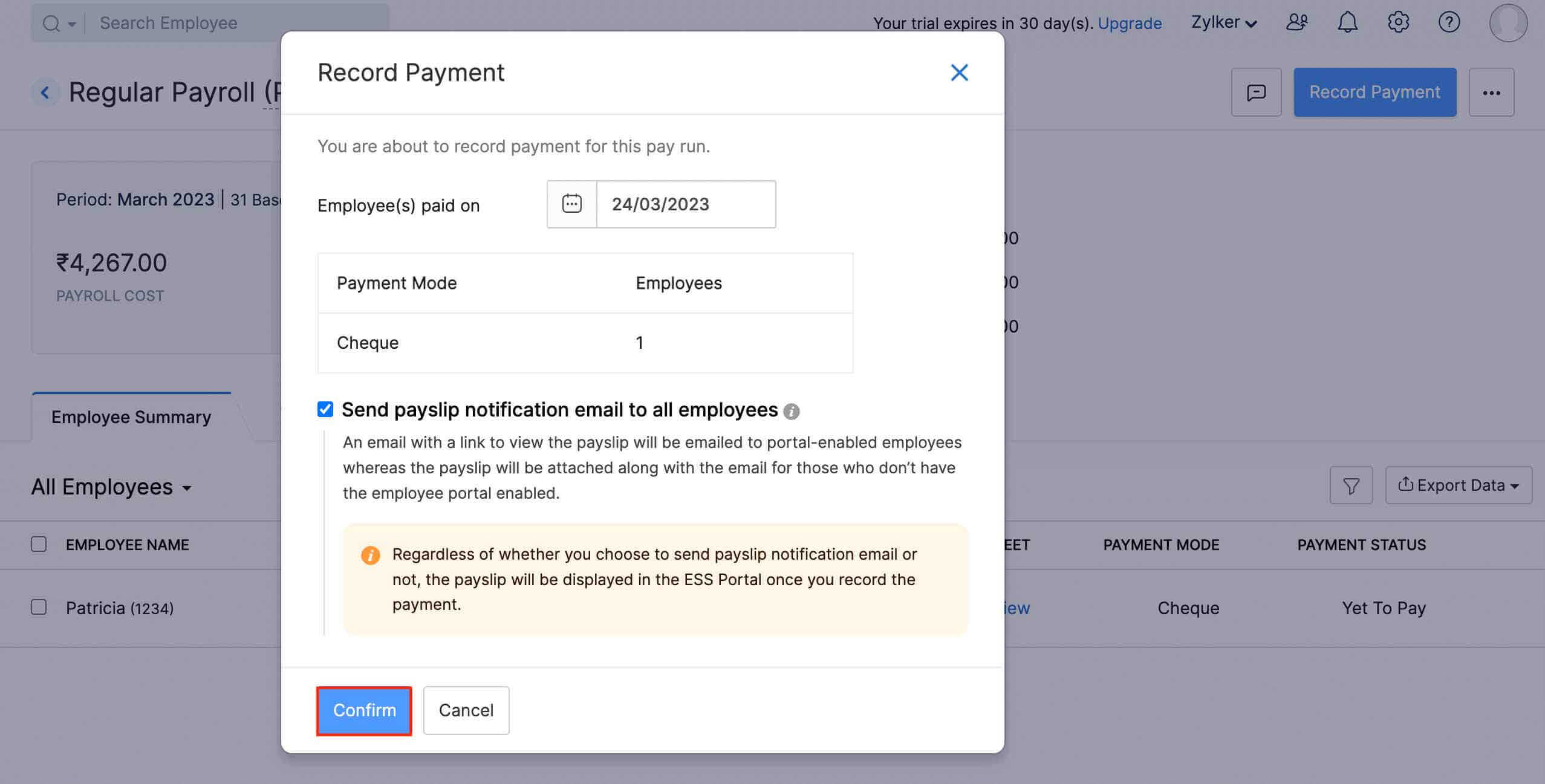Uncheck Send payslip notification email to all employees
Screen dimensions: 1545x784
pyautogui.click(x=325, y=409)
